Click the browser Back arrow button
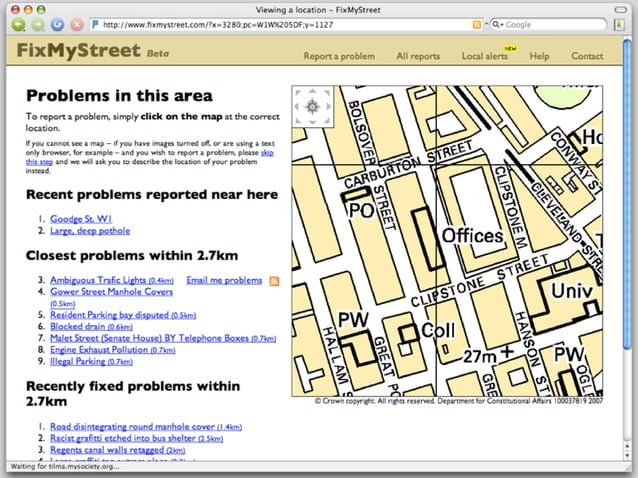Viewport: 638px width, 478px height. click(20, 24)
